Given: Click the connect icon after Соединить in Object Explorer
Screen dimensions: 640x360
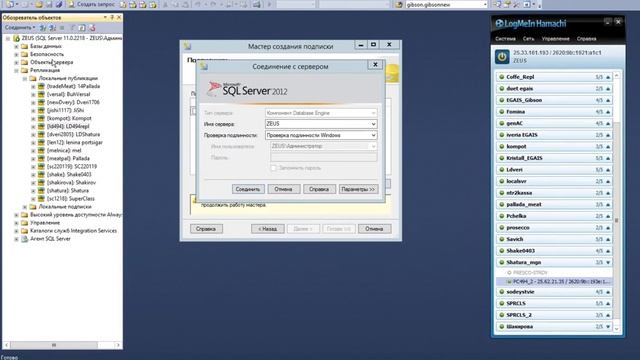Looking at the screenshot, I should point(42,28).
